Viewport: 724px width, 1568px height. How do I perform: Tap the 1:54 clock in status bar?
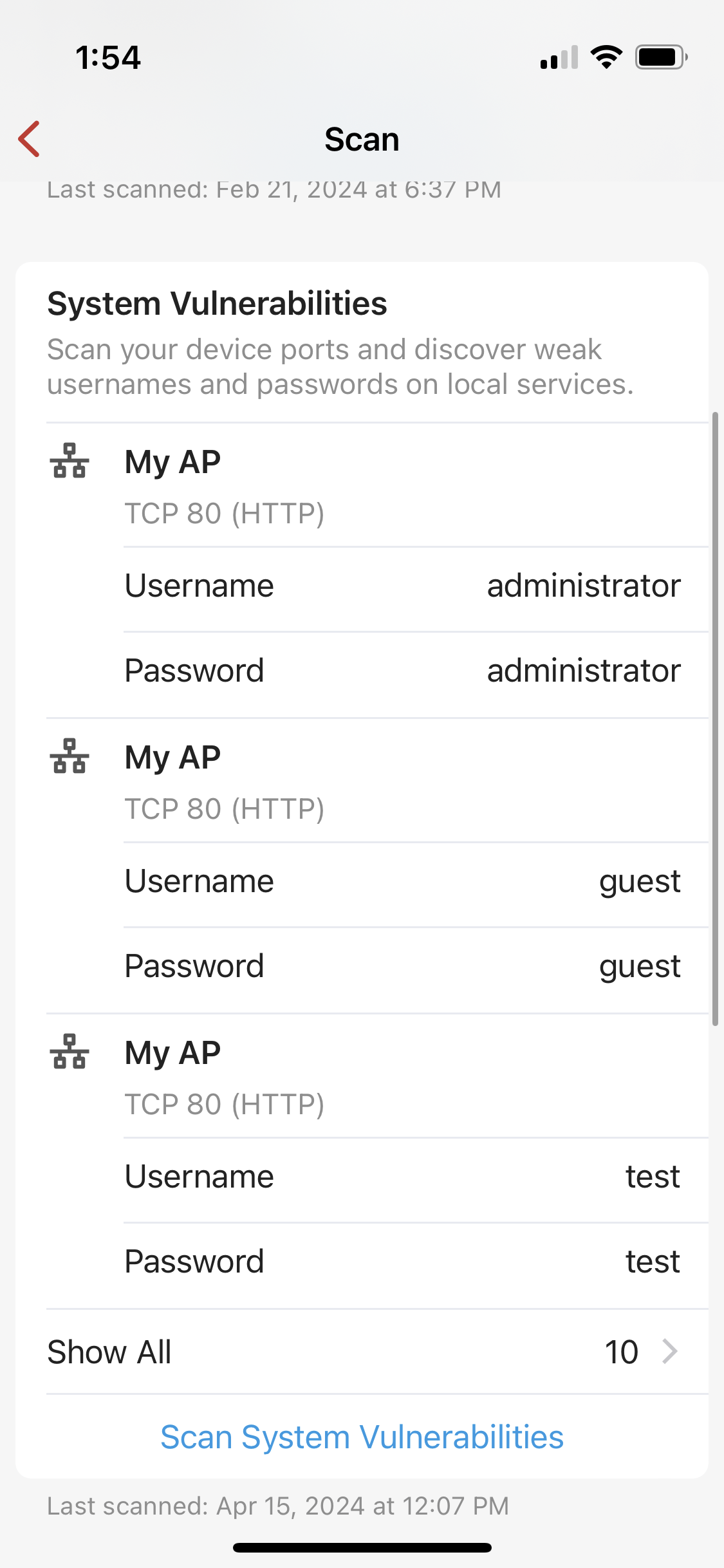click(x=108, y=57)
